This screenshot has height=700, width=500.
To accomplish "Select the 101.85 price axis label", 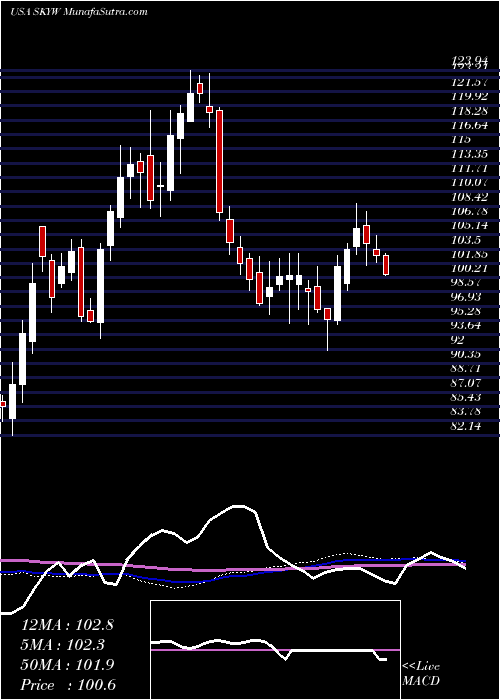I will 469,254.
